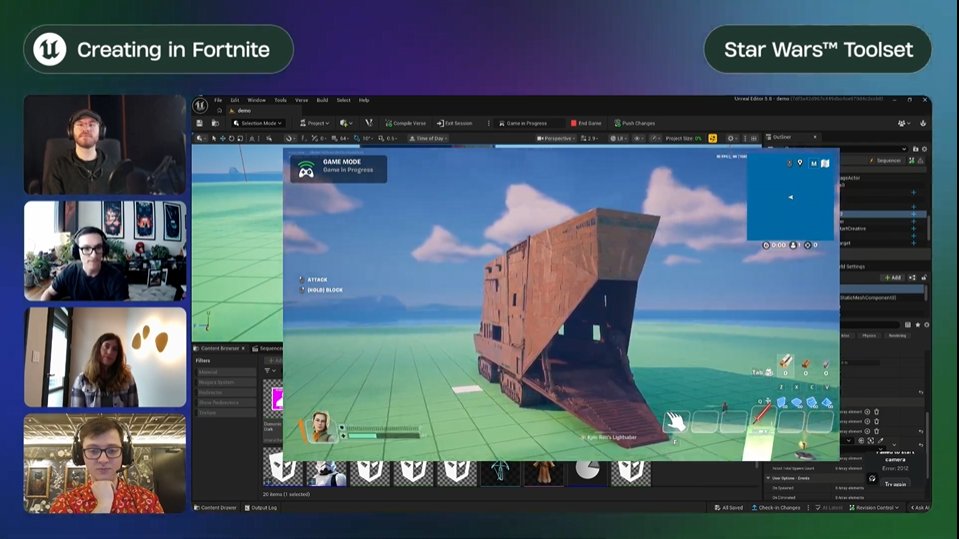
Task: Click the far-right toolbar platform icon
Action: (923, 123)
